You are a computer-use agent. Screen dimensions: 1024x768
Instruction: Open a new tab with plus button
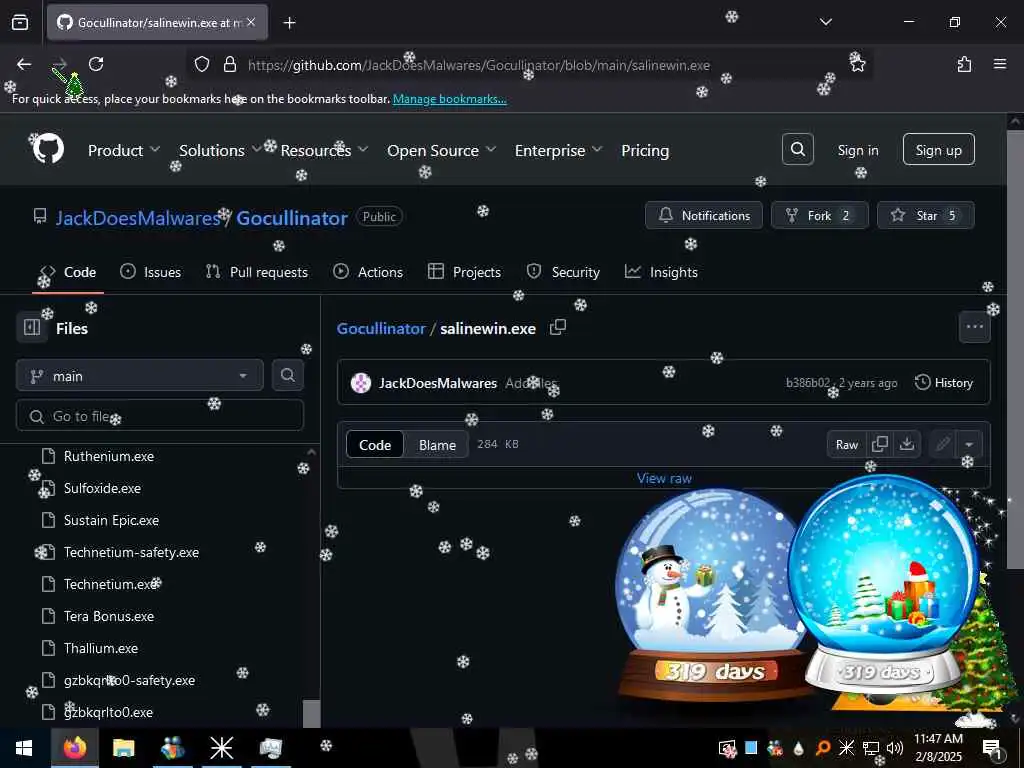pos(289,23)
